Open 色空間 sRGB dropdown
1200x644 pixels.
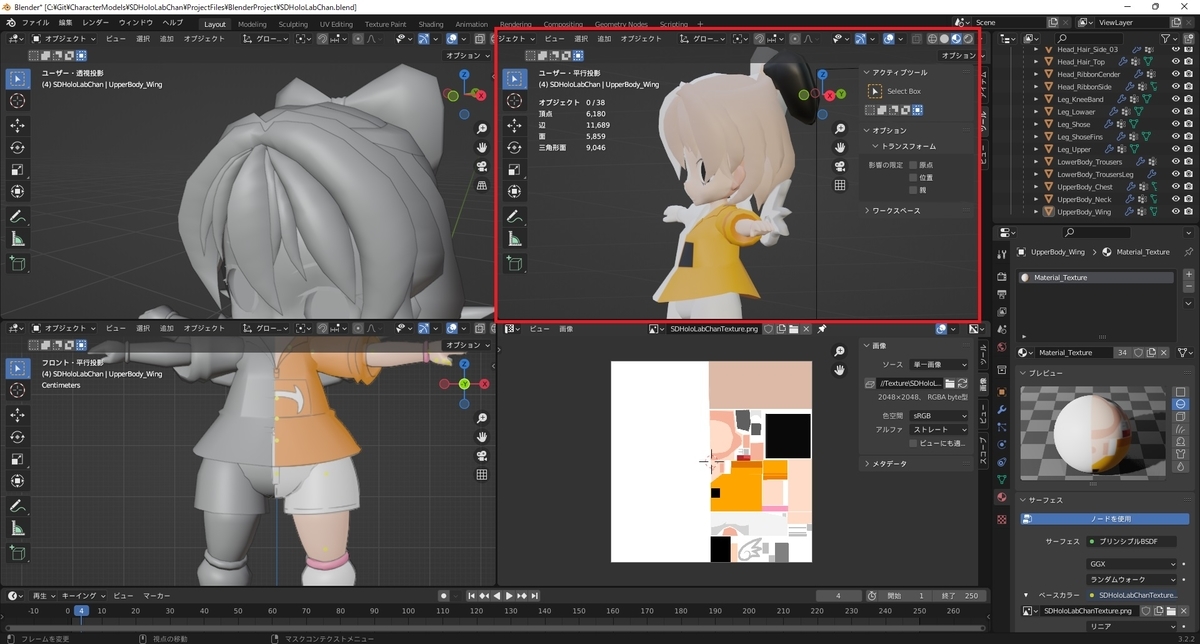[x=937, y=416]
